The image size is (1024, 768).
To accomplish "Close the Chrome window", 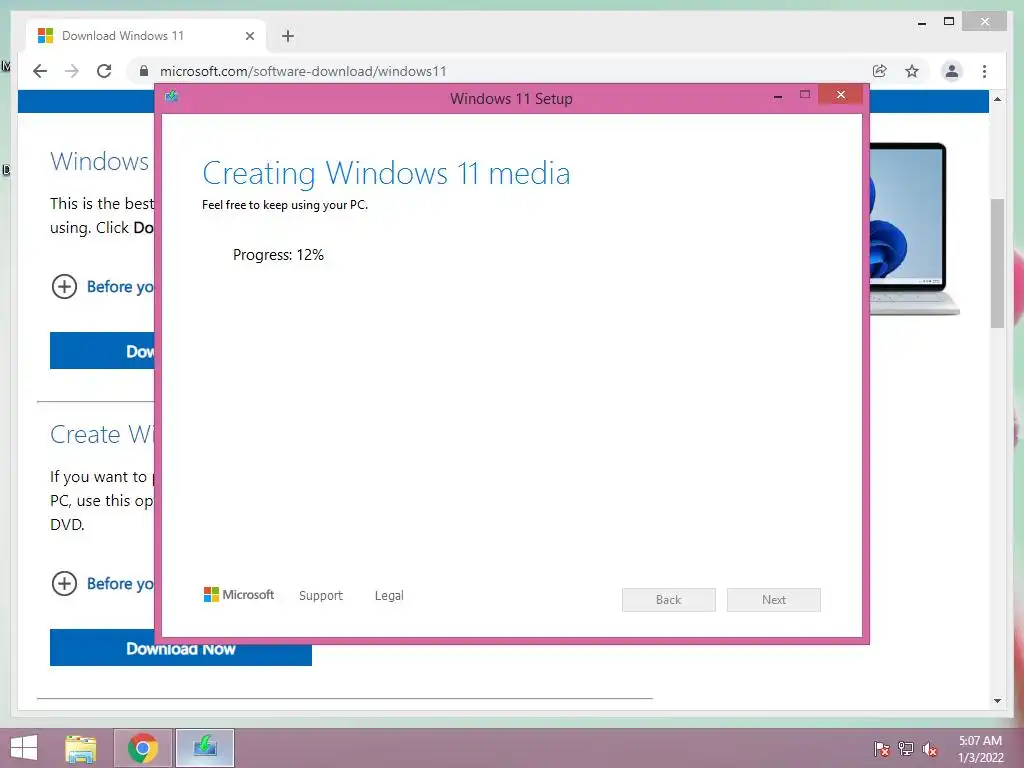I will point(984,22).
